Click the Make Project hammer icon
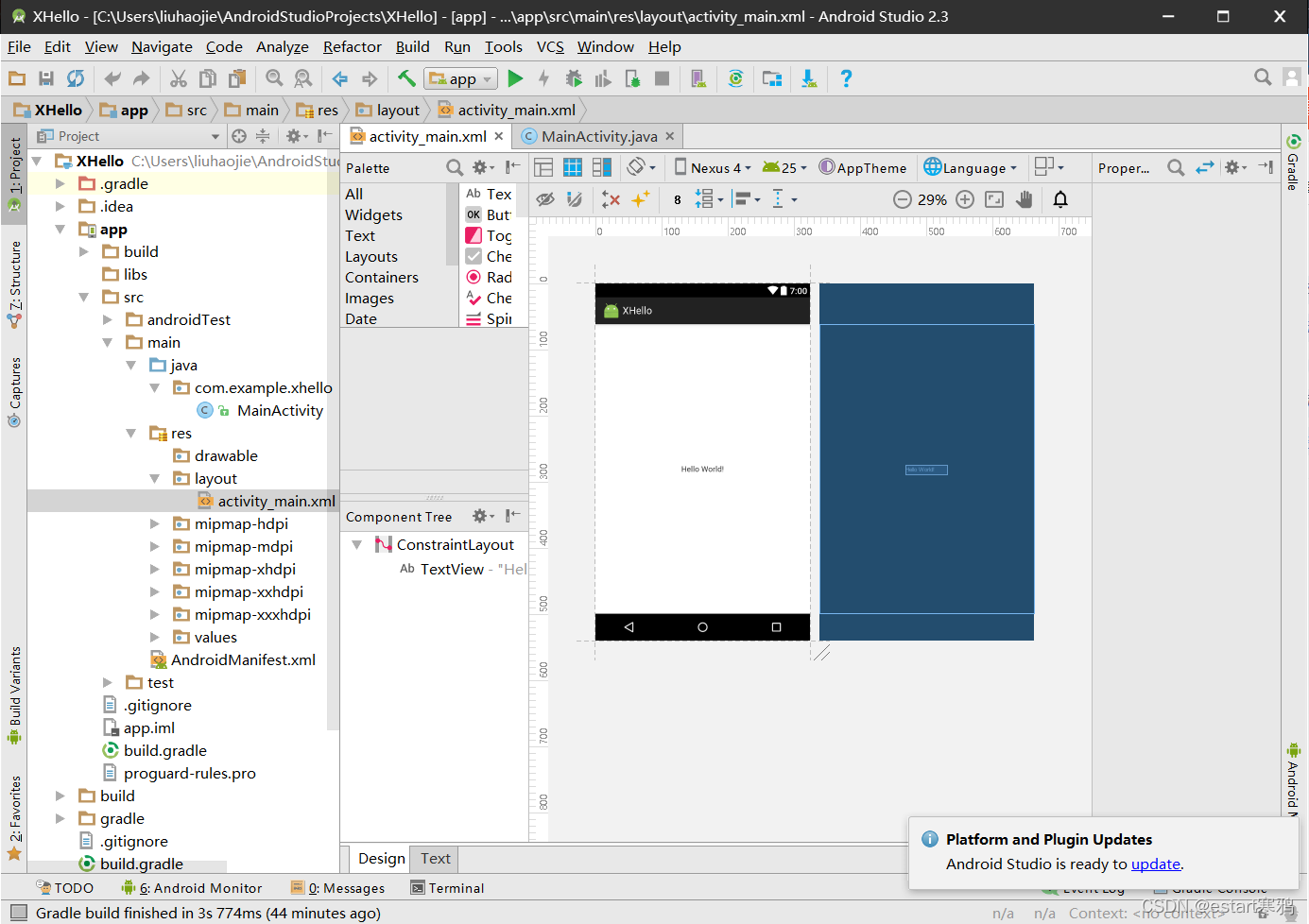Screen dimensions: 1309x924 click(x=406, y=78)
